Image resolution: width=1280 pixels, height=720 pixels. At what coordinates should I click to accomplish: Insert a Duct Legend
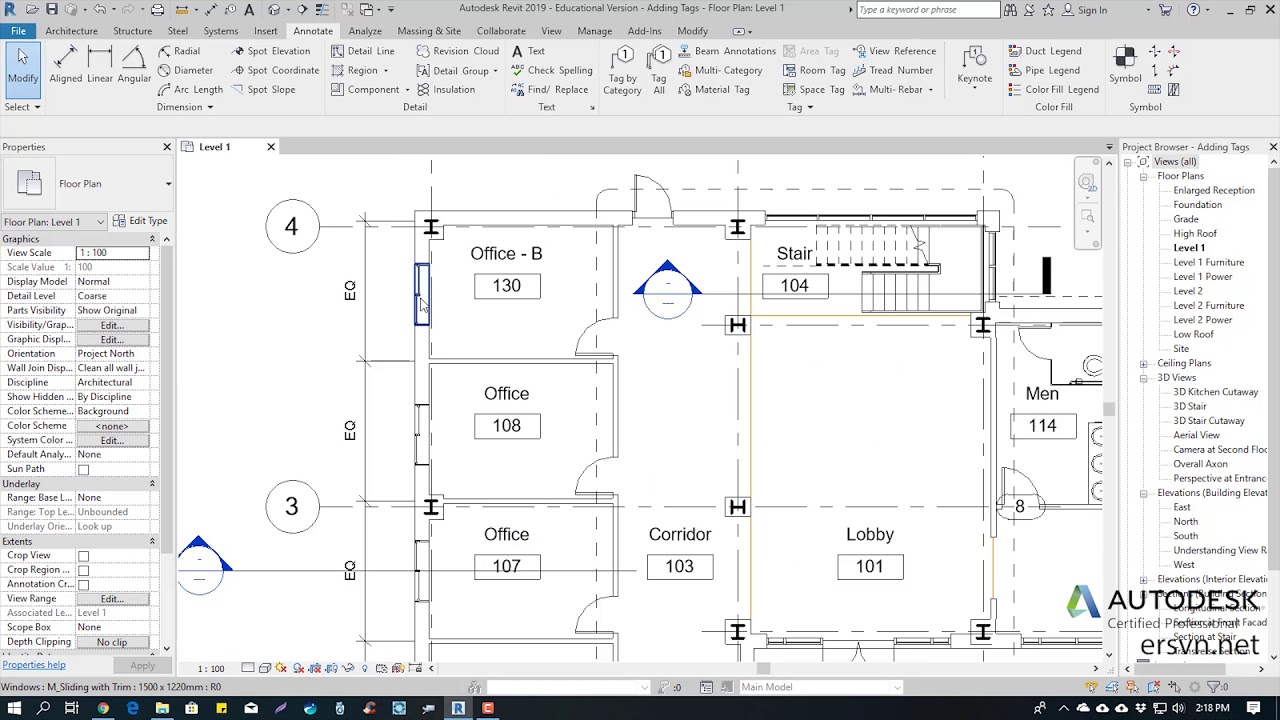(x=1045, y=51)
